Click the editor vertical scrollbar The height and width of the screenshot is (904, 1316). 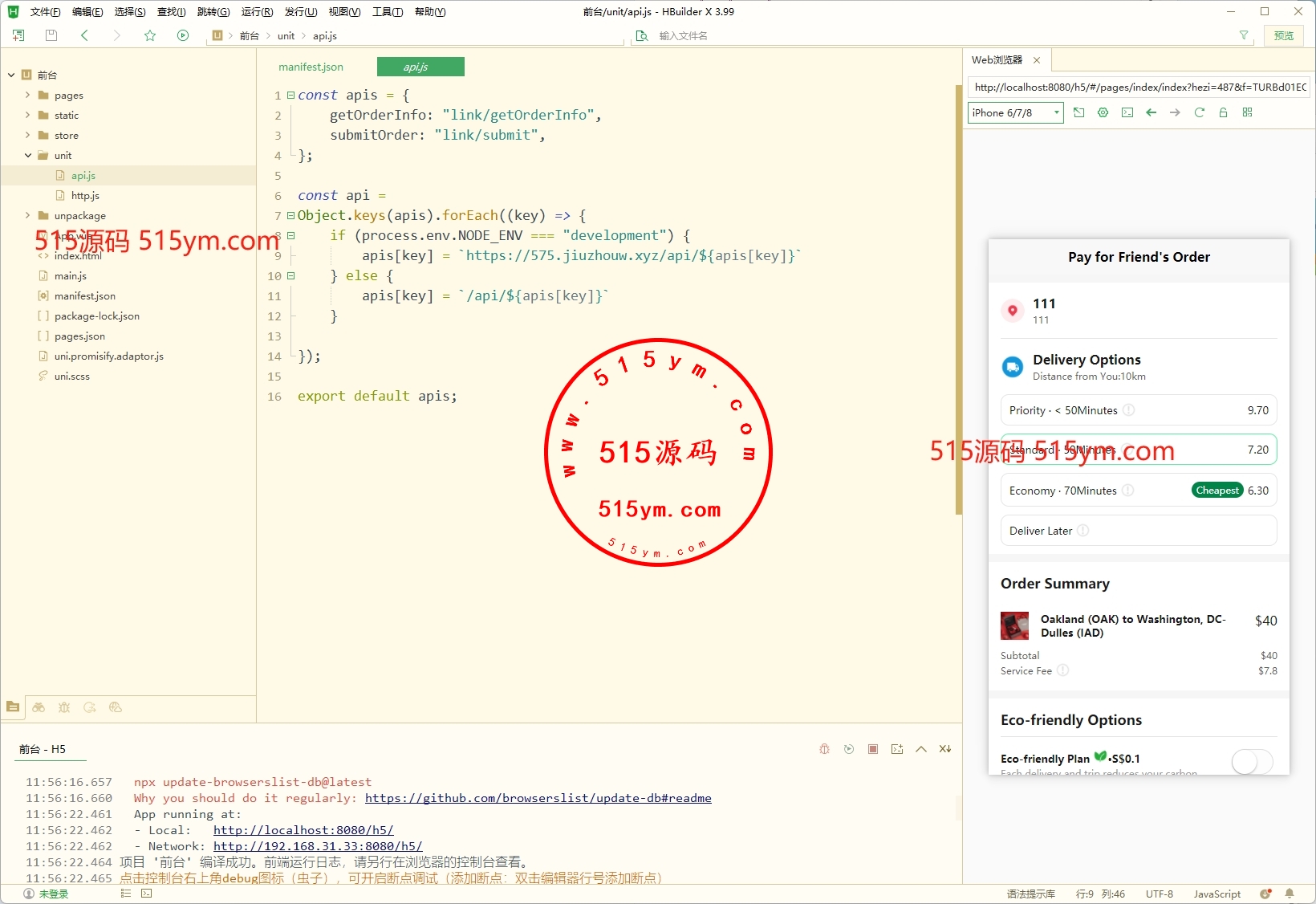pos(958,297)
